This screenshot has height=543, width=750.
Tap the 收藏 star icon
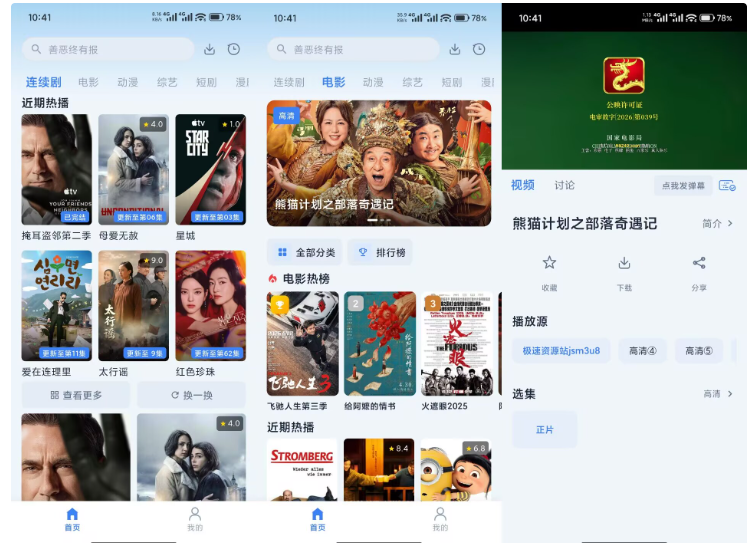[549, 263]
